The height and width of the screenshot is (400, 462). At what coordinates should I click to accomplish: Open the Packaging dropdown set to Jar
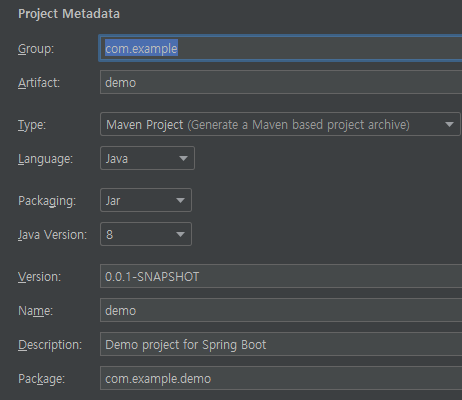(x=146, y=200)
